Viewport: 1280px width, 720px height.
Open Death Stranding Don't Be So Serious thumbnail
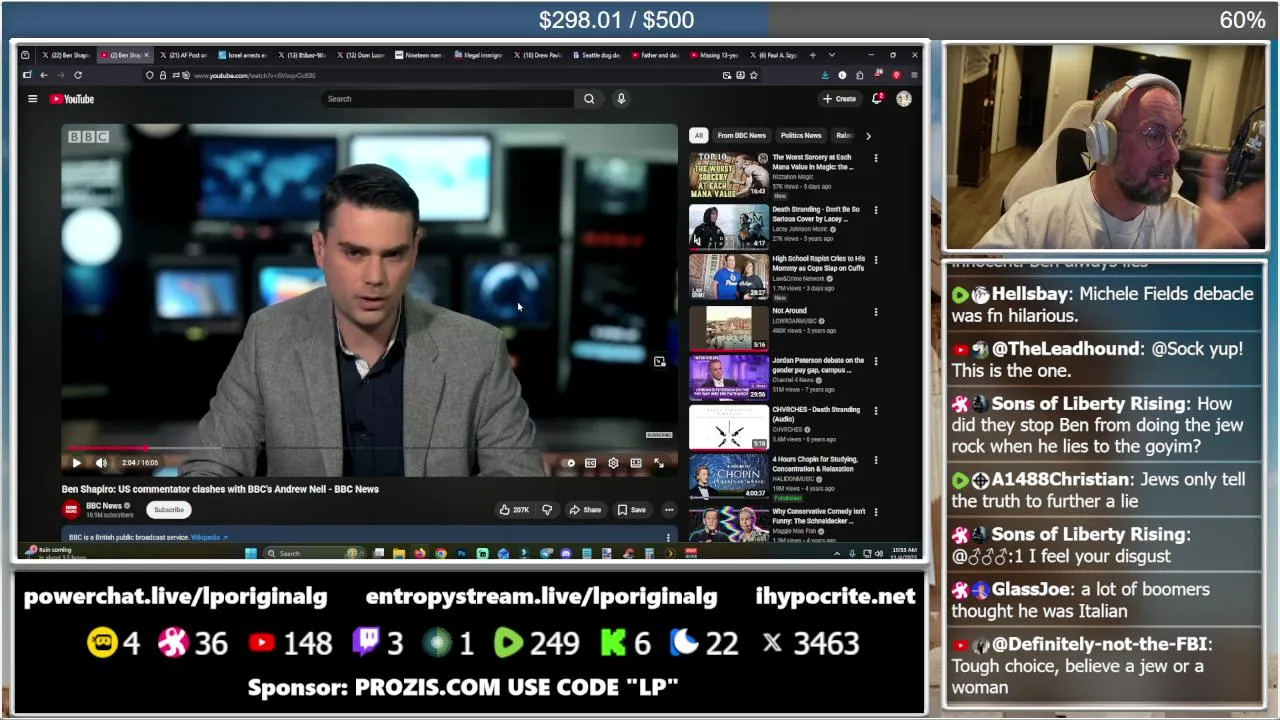click(729, 226)
